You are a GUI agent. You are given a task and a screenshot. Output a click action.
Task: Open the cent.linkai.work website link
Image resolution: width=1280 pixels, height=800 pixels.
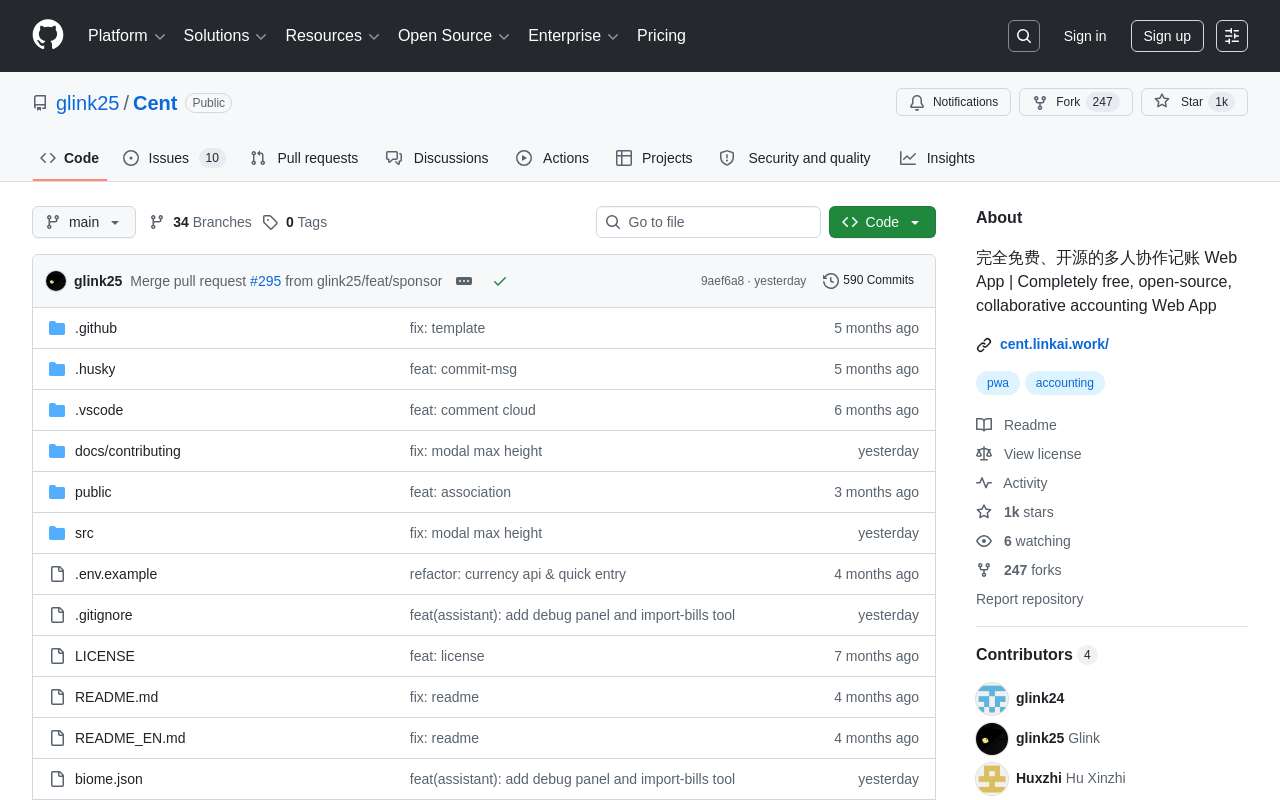pos(1054,344)
